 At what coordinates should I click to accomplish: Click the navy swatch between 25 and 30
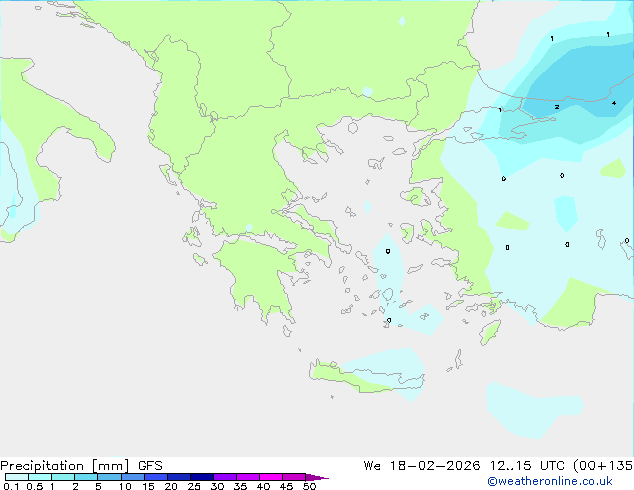(202, 477)
